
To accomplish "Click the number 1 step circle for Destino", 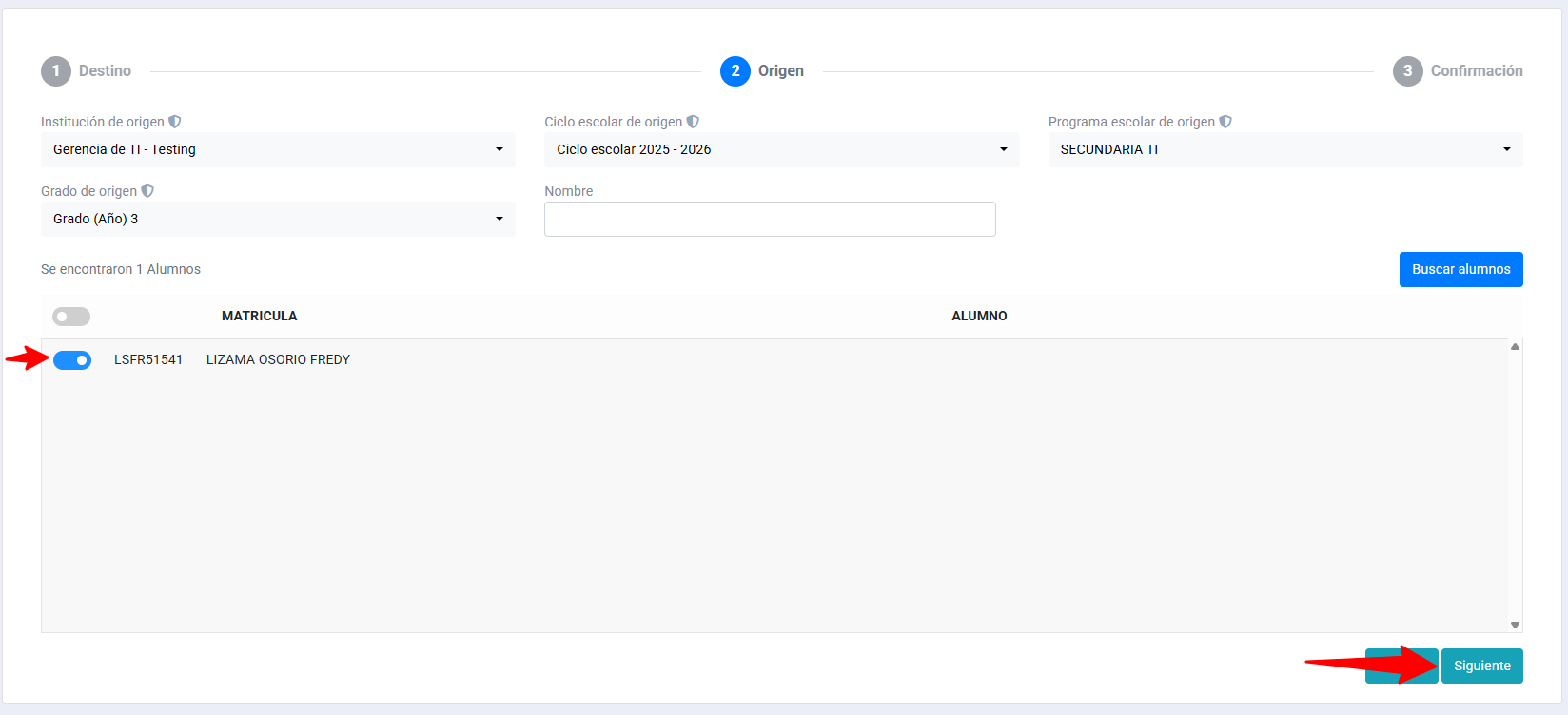I will 56,71.
